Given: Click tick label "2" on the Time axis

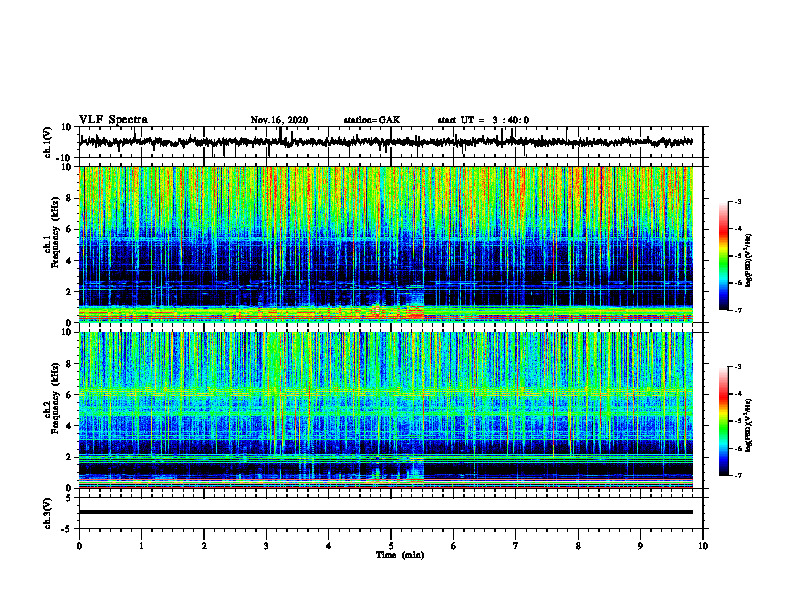Looking at the screenshot, I should 204,546.
